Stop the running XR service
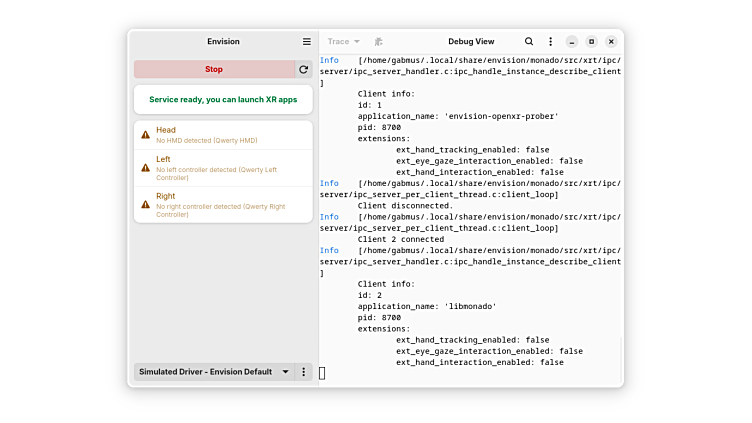 pyautogui.click(x=214, y=70)
